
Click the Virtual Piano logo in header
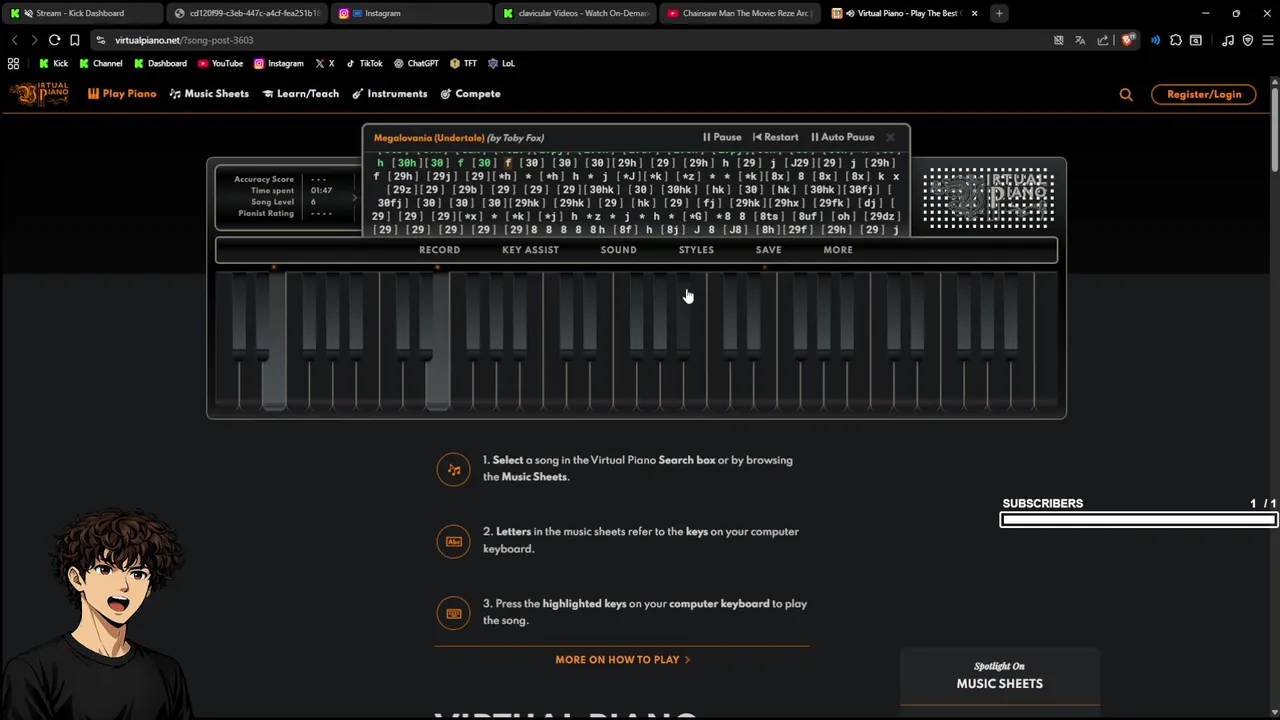point(40,94)
